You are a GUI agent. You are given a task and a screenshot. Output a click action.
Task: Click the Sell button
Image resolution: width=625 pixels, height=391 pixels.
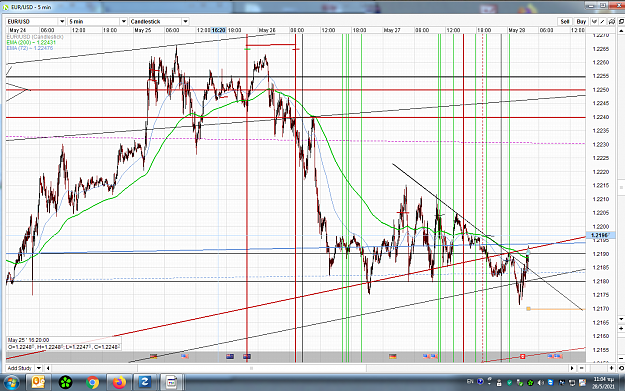[x=565, y=22]
